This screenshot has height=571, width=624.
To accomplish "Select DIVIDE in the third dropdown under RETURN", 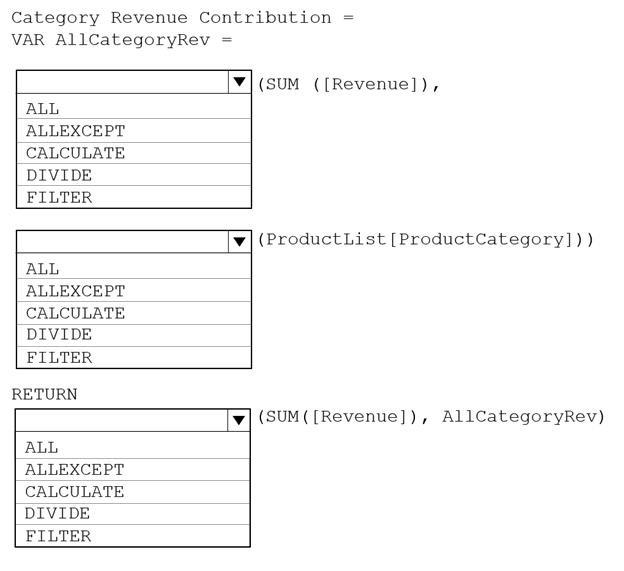I will pyautogui.click(x=133, y=514).
